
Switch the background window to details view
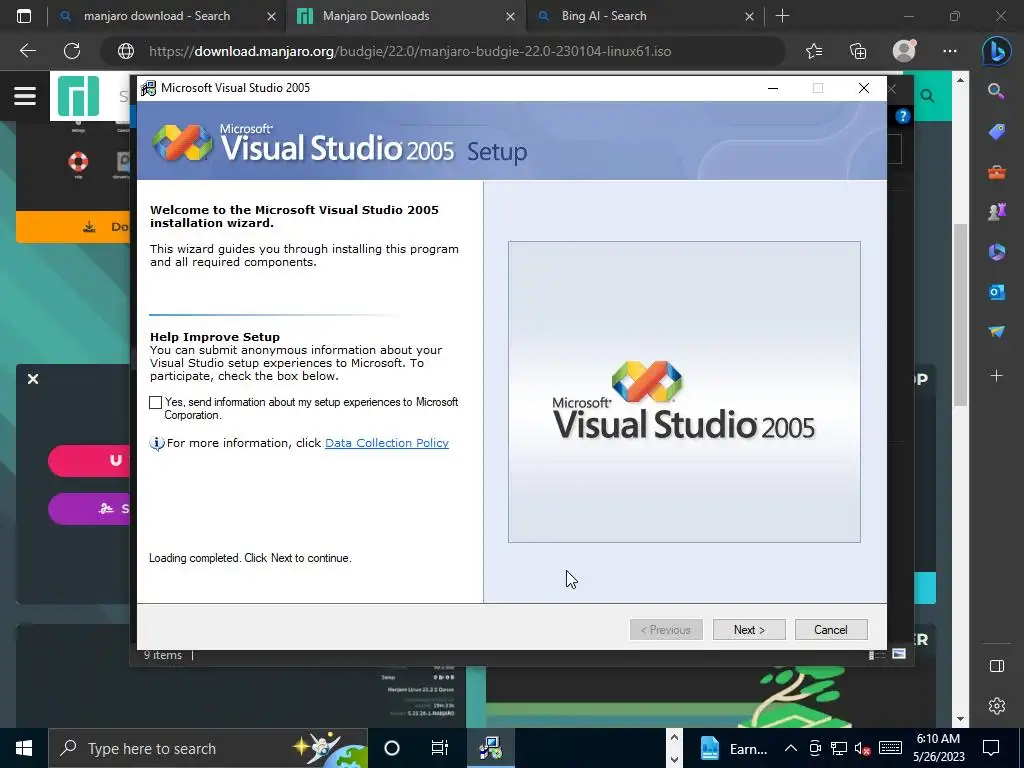coord(876,654)
